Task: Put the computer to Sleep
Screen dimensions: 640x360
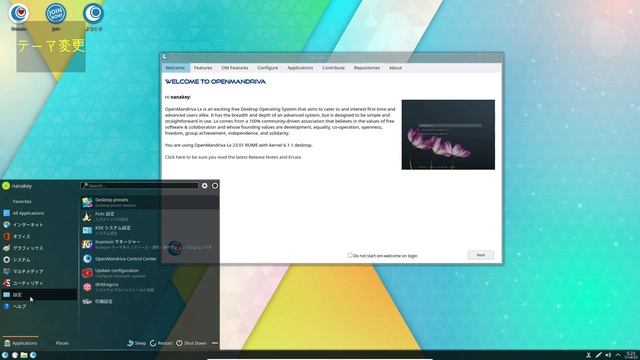Action: 136,343
